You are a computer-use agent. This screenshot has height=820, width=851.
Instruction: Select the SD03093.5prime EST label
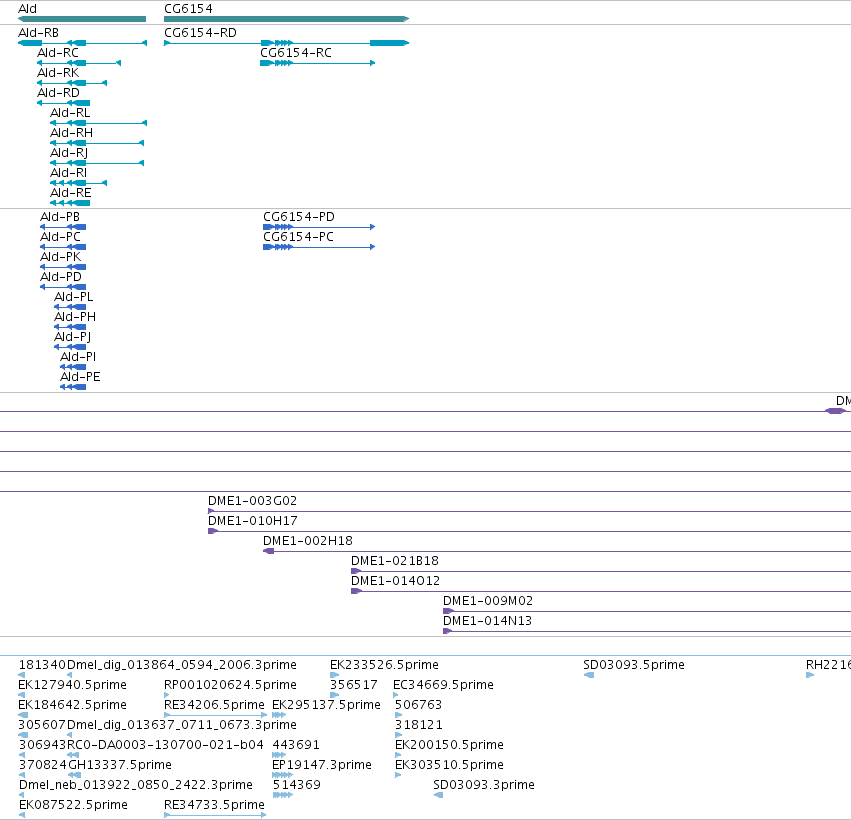coord(633,665)
